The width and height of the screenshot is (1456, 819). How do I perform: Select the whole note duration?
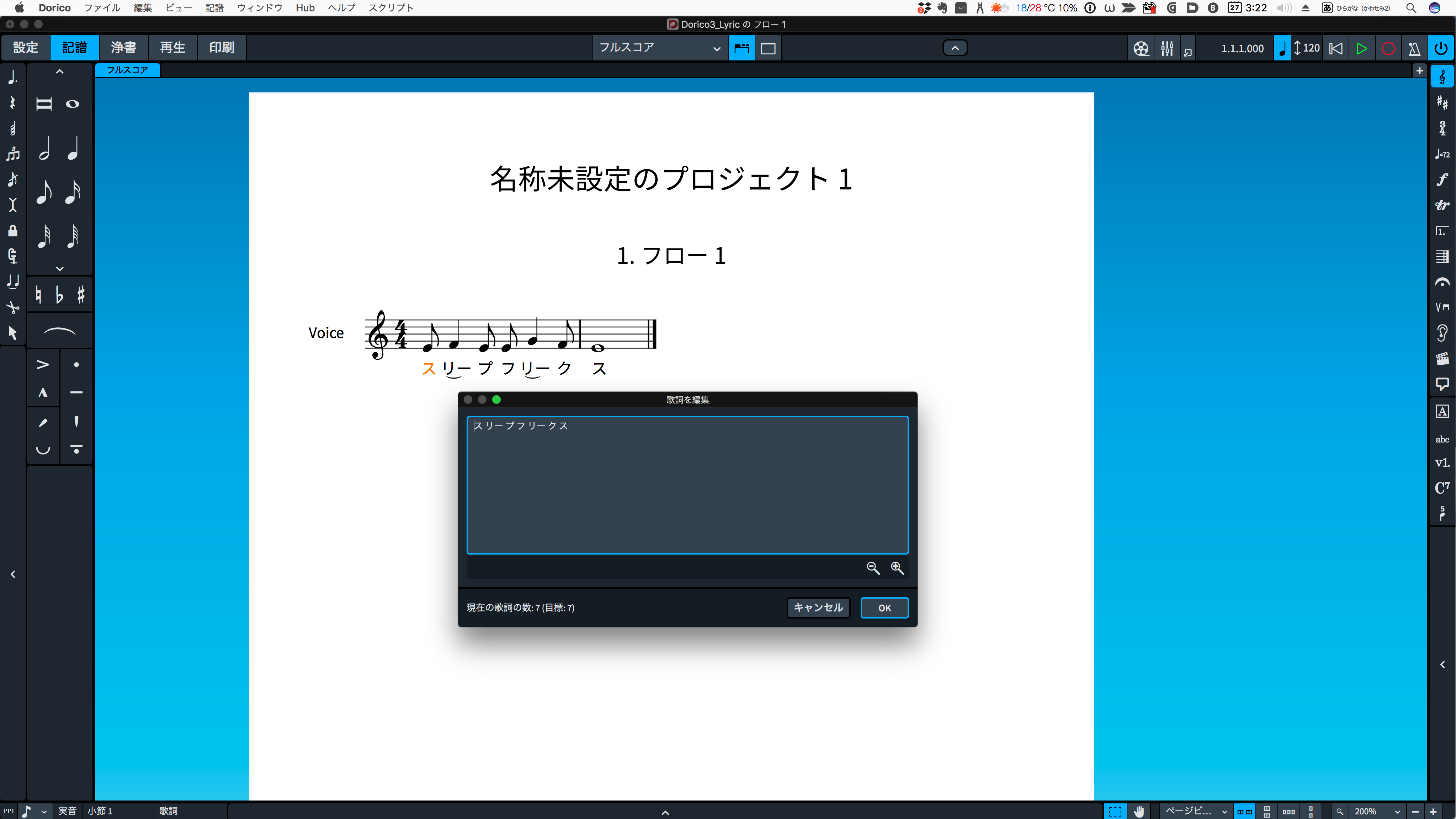72,104
